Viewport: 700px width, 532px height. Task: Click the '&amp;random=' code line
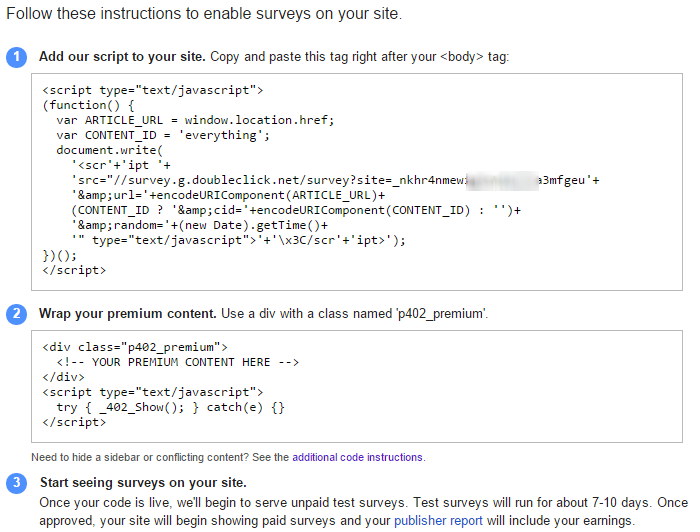coord(200,225)
